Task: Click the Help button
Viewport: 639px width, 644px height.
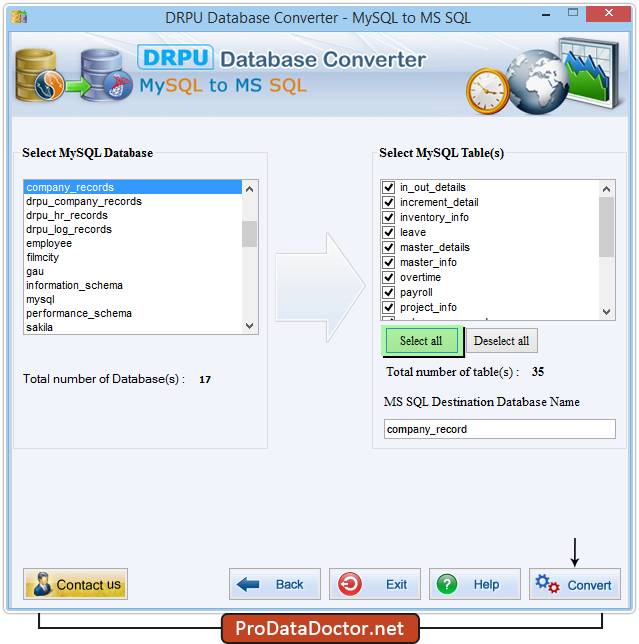Action: (x=475, y=584)
